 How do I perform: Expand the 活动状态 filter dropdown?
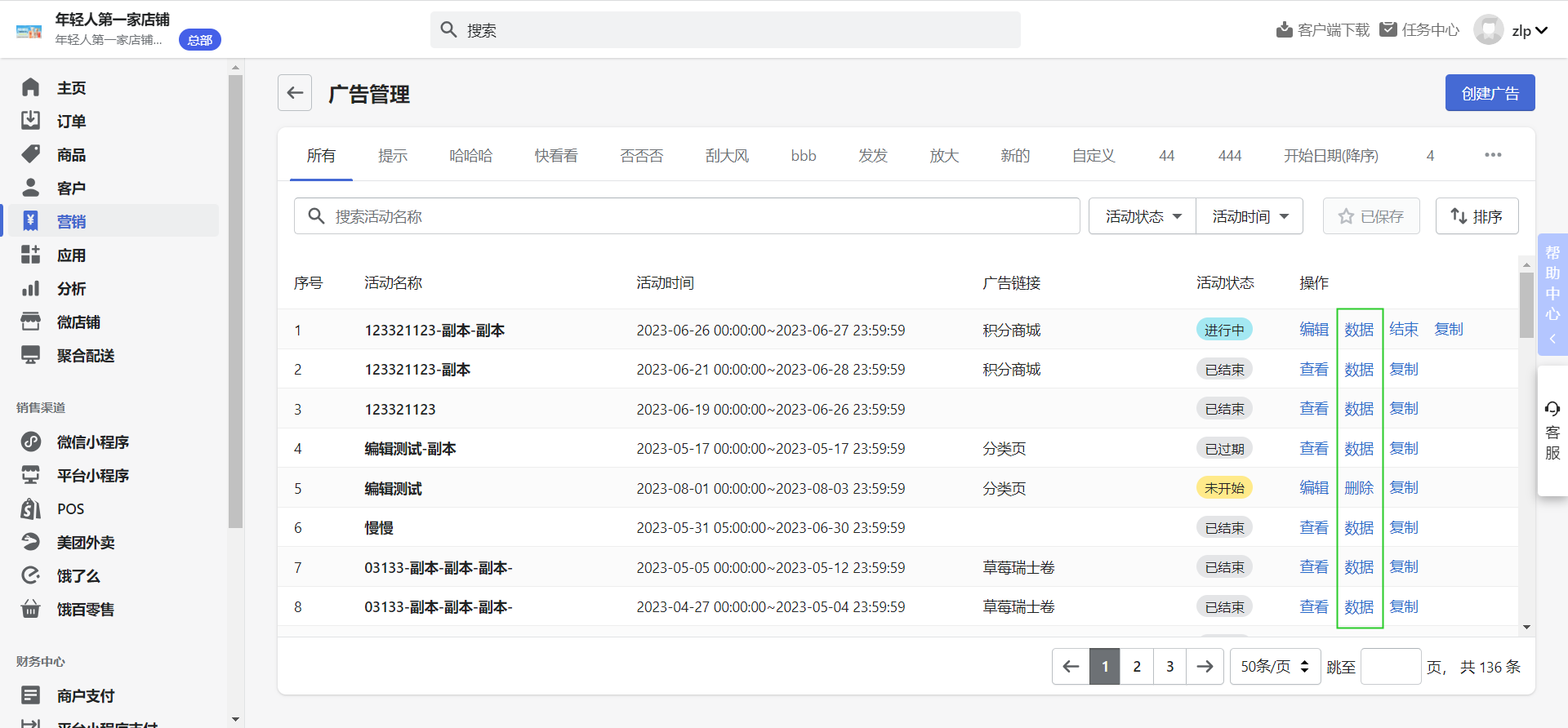[1143, 216]
